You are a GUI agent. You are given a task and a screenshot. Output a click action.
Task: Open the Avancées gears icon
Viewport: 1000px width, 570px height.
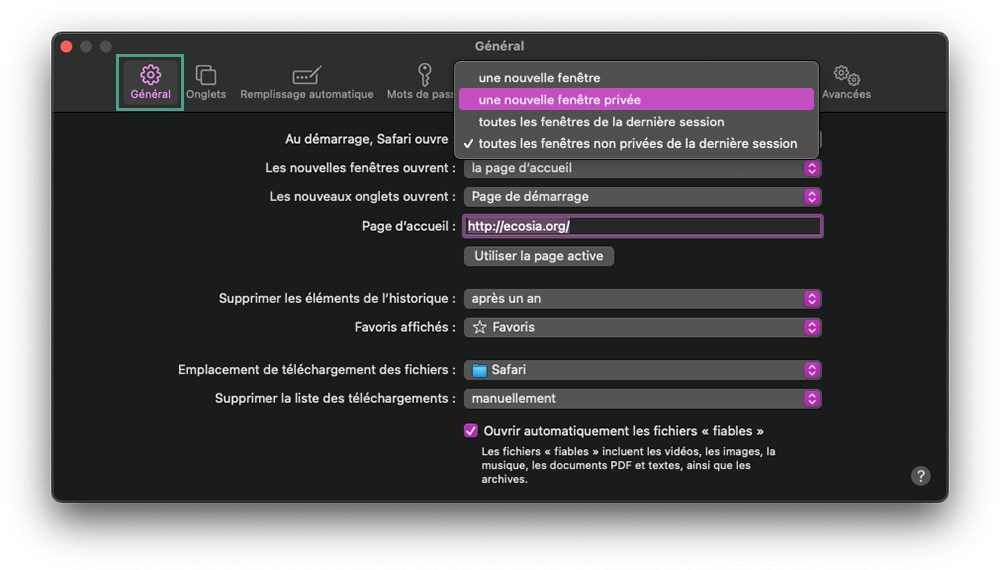click(847, 75)
